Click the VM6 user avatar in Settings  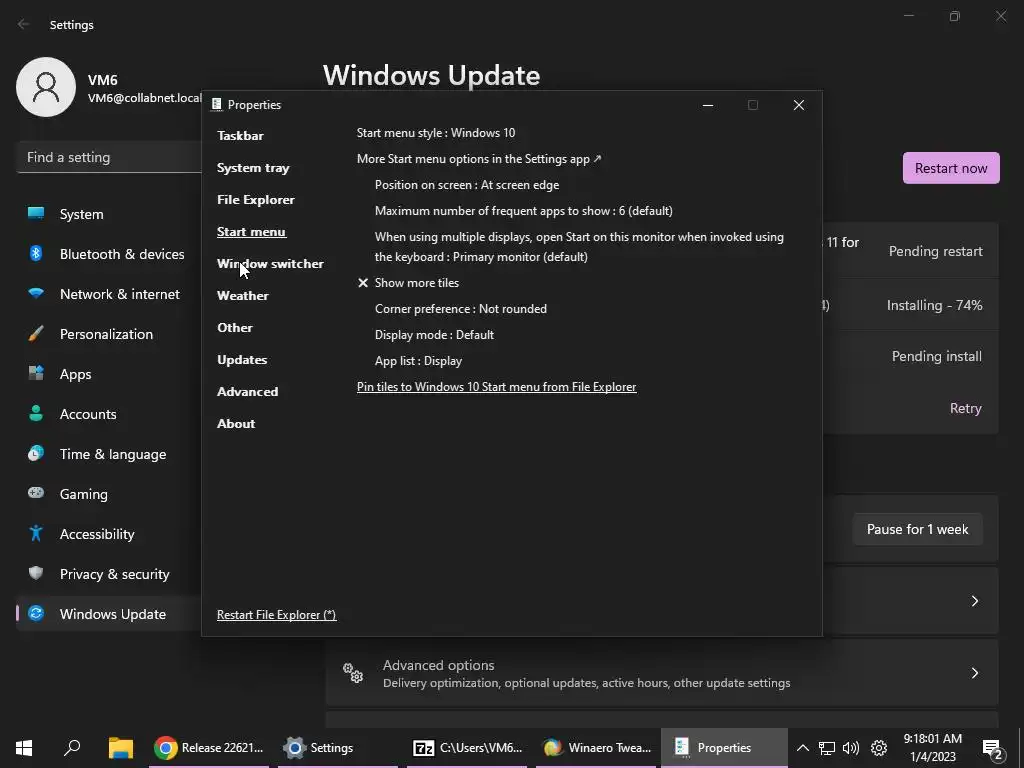point(46,87)
